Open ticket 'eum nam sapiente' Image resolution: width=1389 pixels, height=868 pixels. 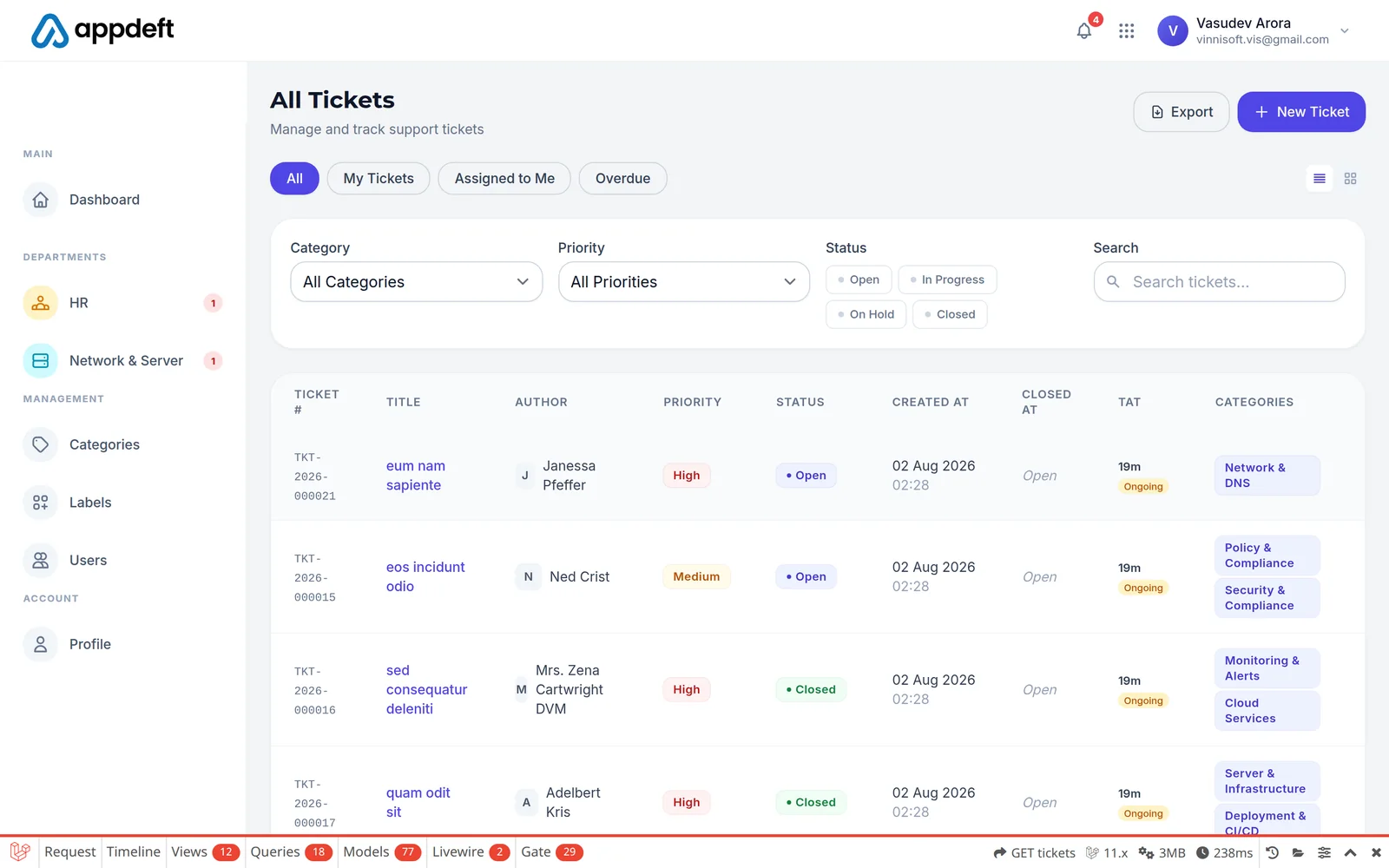point(416,476)
